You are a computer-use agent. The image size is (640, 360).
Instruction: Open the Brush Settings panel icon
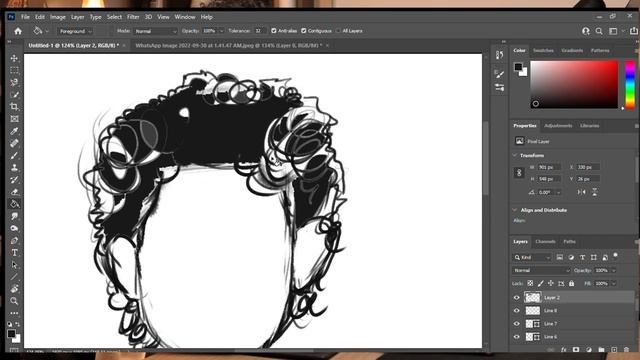[x=500, y=74]
